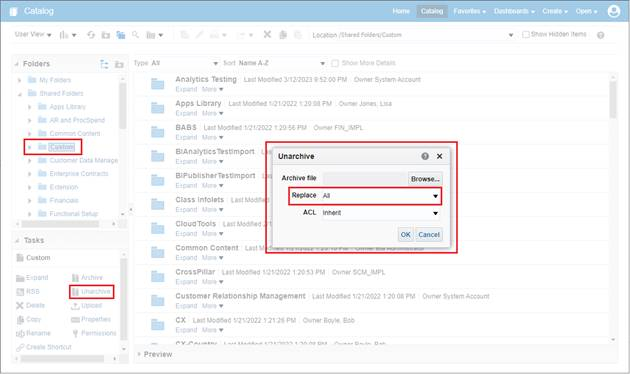
Task: Open the user profile avatar icon
Action: (614, 11)
